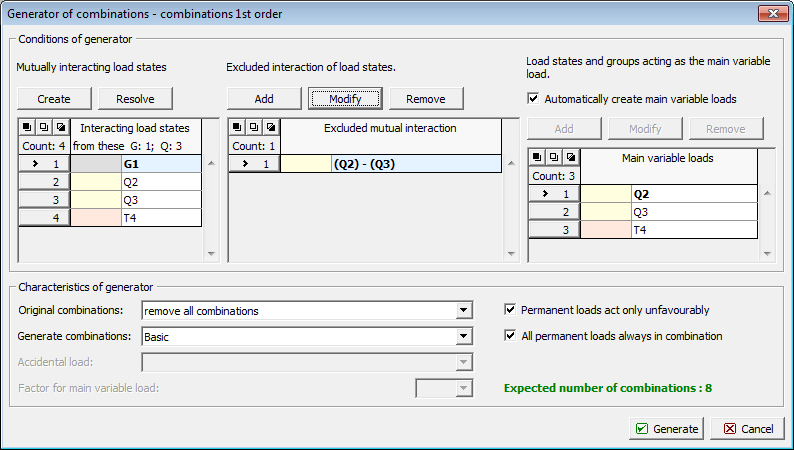Click invert-selection icon in Interacting load states table

pyautogui.click(x=59, y=128)
